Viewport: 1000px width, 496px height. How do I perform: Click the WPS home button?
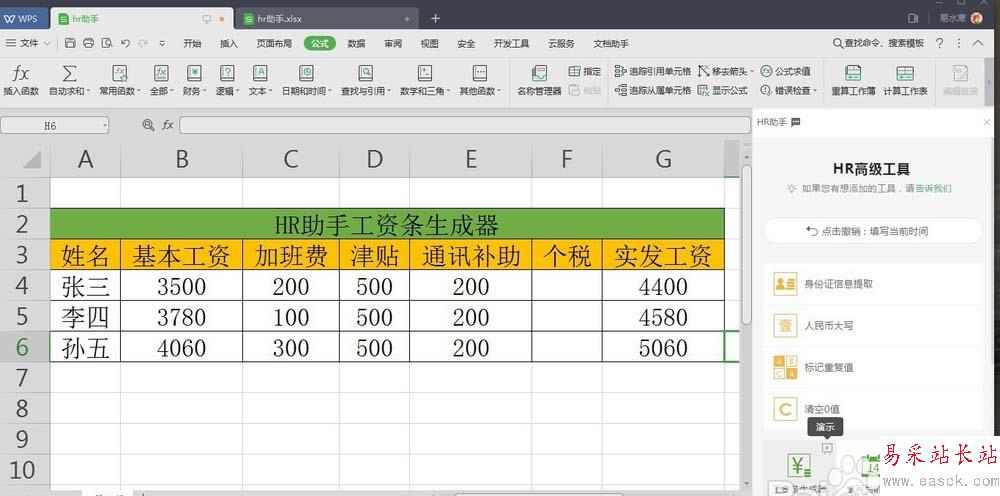(x=23, y=18)
